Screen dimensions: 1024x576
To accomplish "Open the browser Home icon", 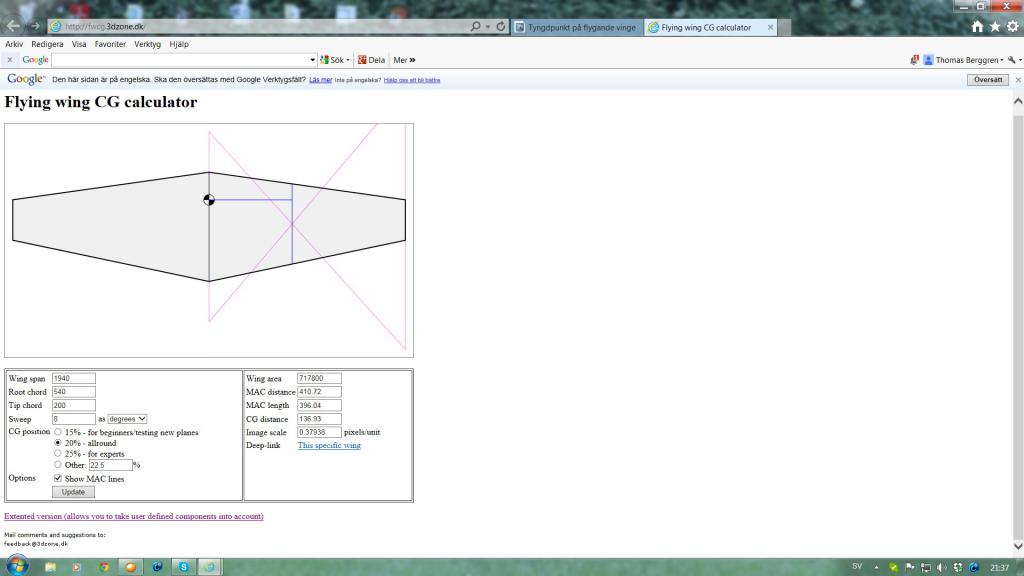I will 978,27.
